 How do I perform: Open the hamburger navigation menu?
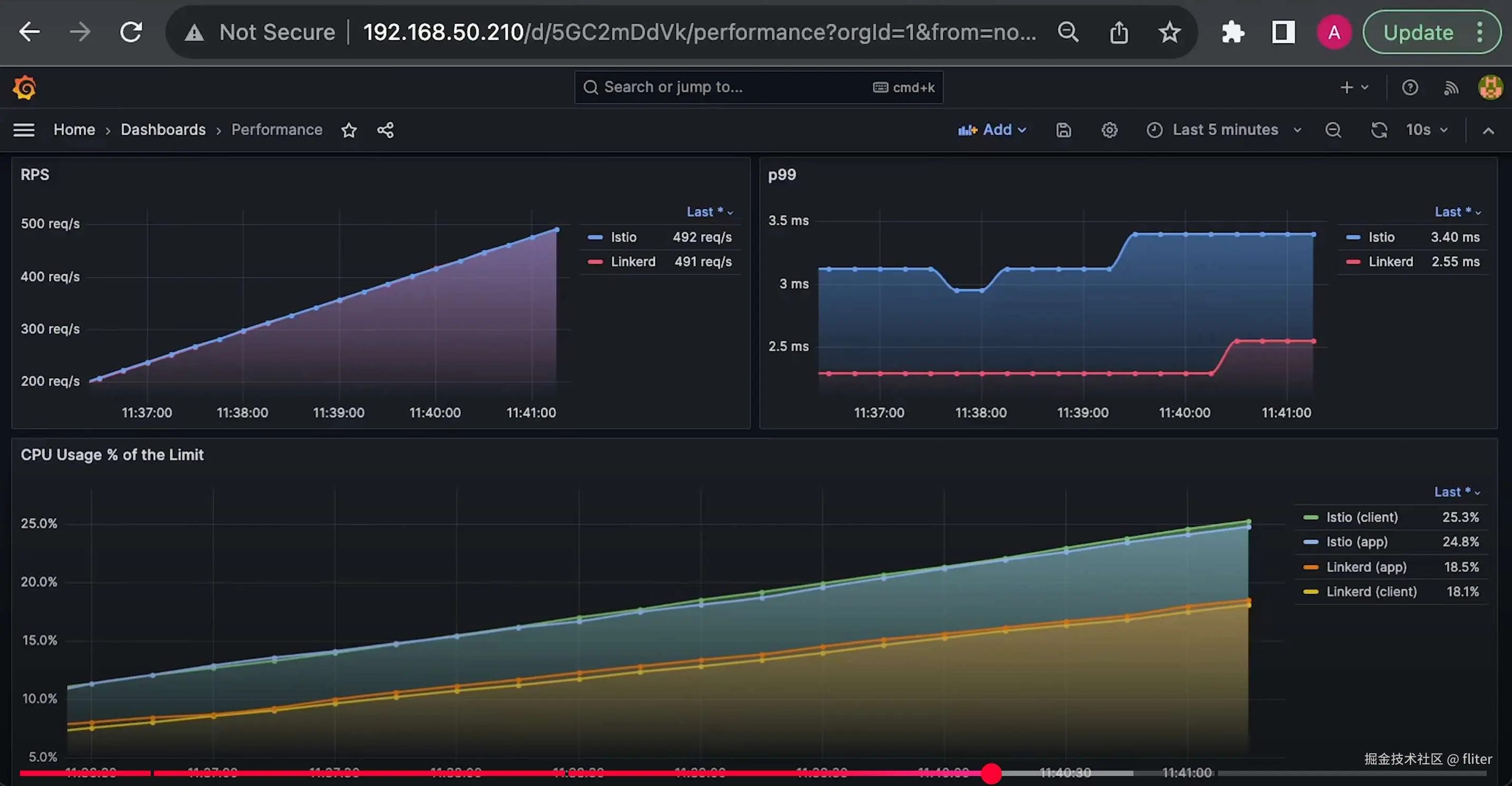(24, 130)
